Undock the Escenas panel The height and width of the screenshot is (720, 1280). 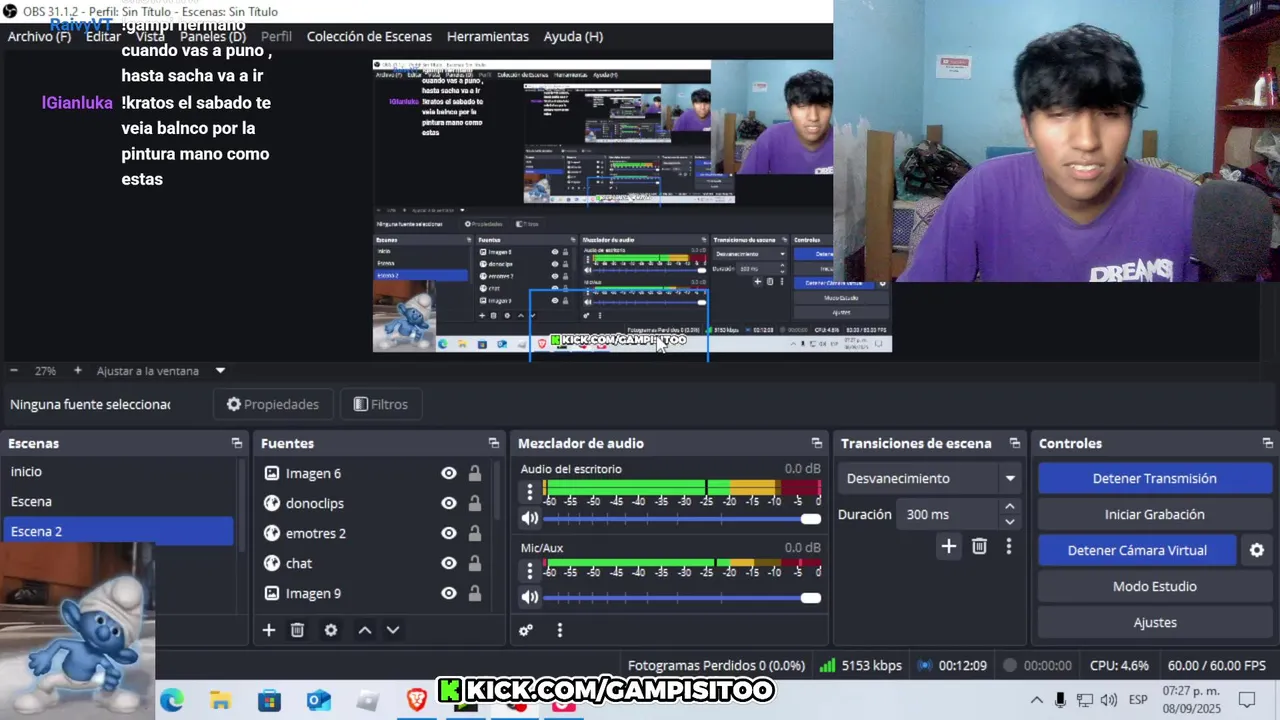click(237, 443)
